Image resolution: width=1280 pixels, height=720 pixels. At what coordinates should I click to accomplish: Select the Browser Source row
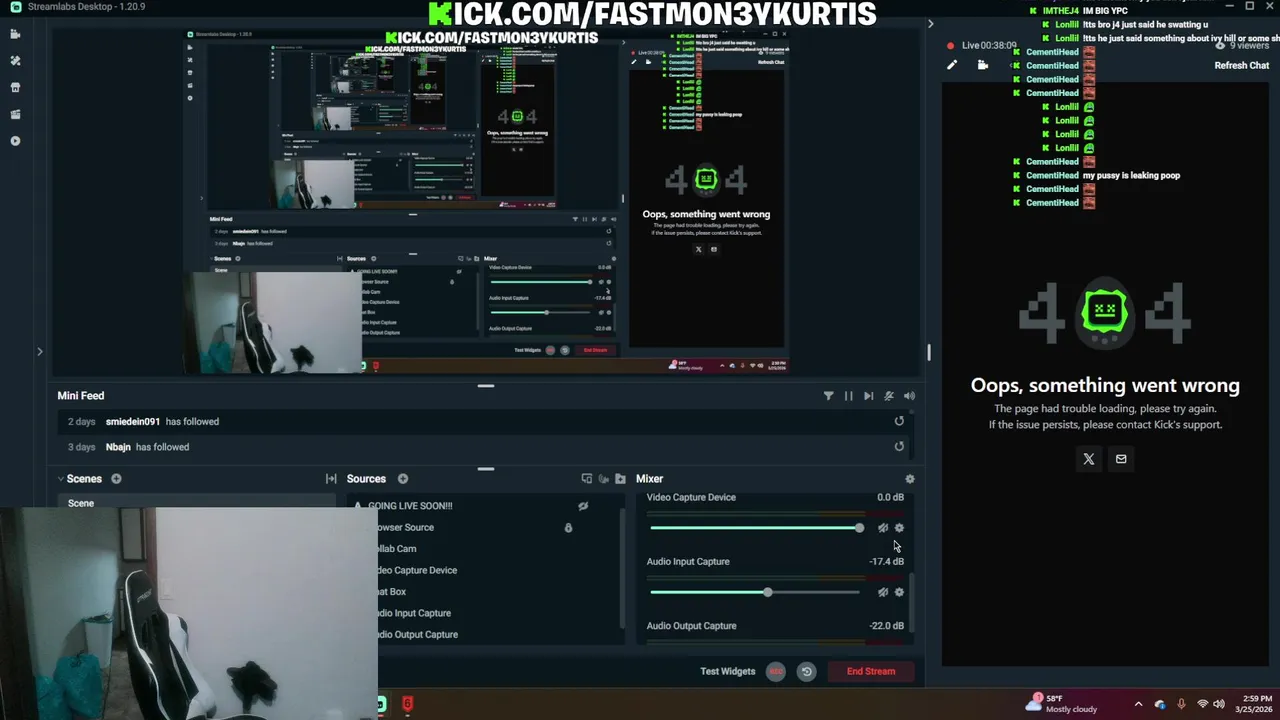click(x=483, y=528)
